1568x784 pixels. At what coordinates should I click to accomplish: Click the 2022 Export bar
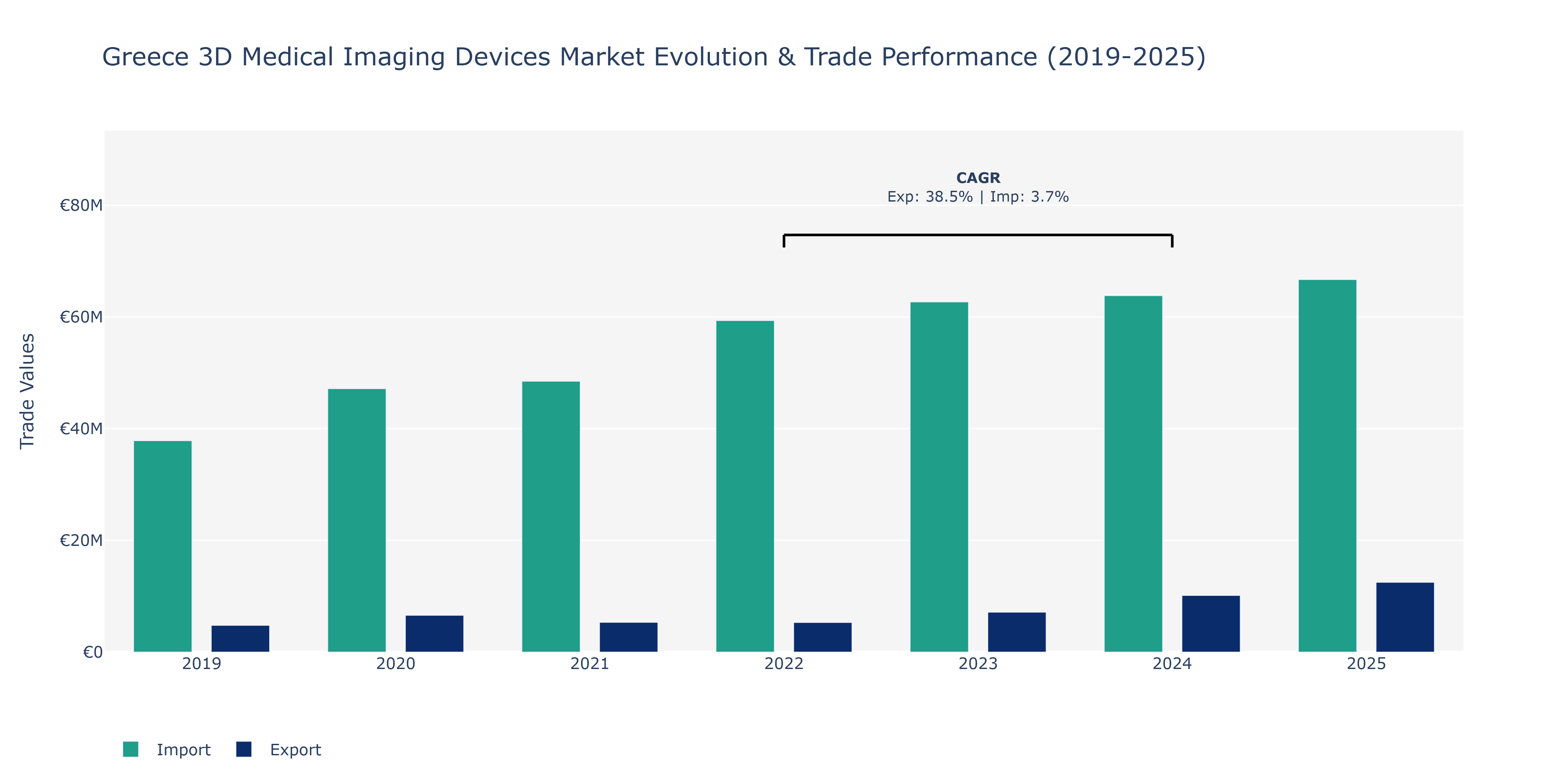click(x=823, y=637)
